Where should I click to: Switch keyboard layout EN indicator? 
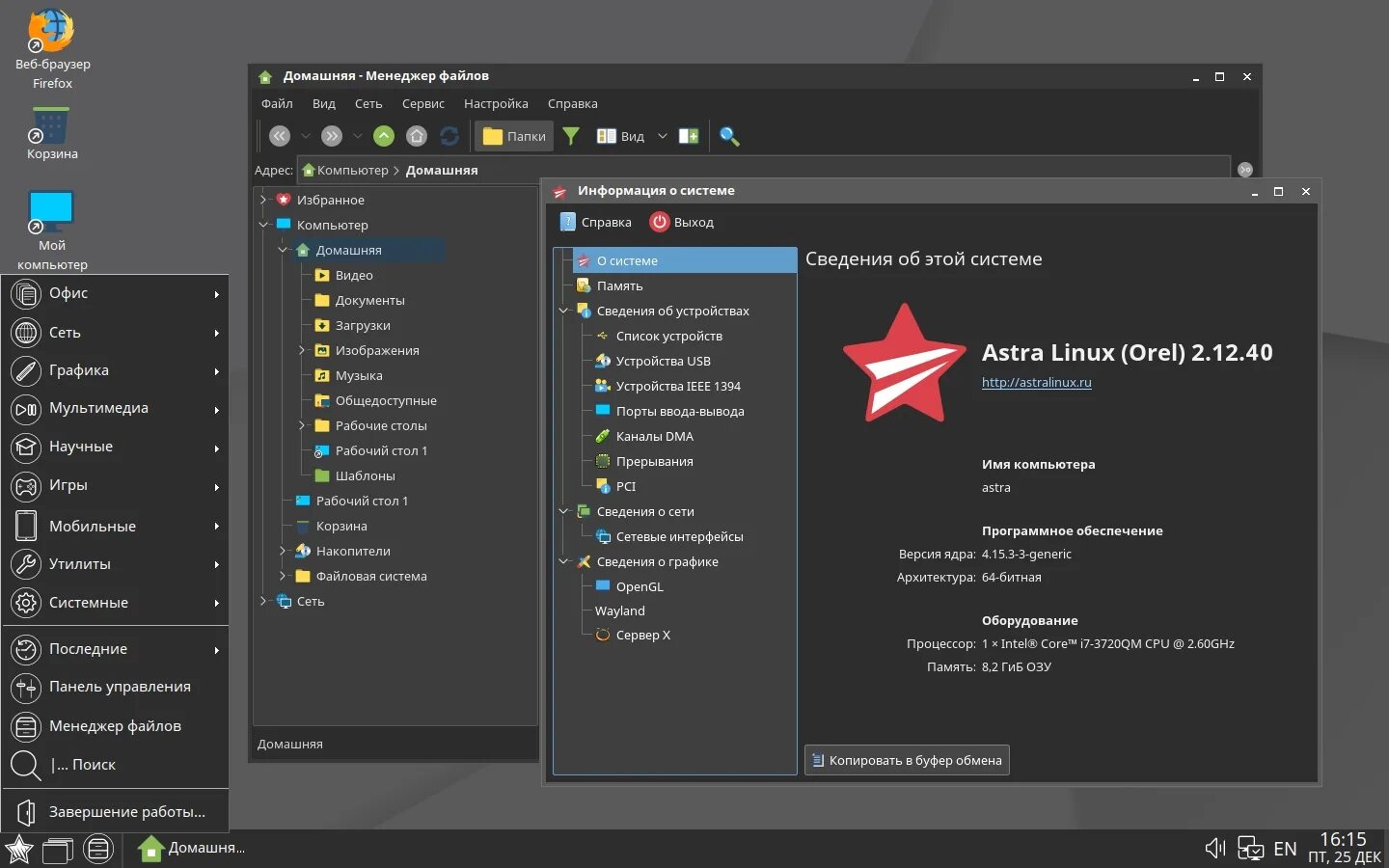[x=1285, y=849]
